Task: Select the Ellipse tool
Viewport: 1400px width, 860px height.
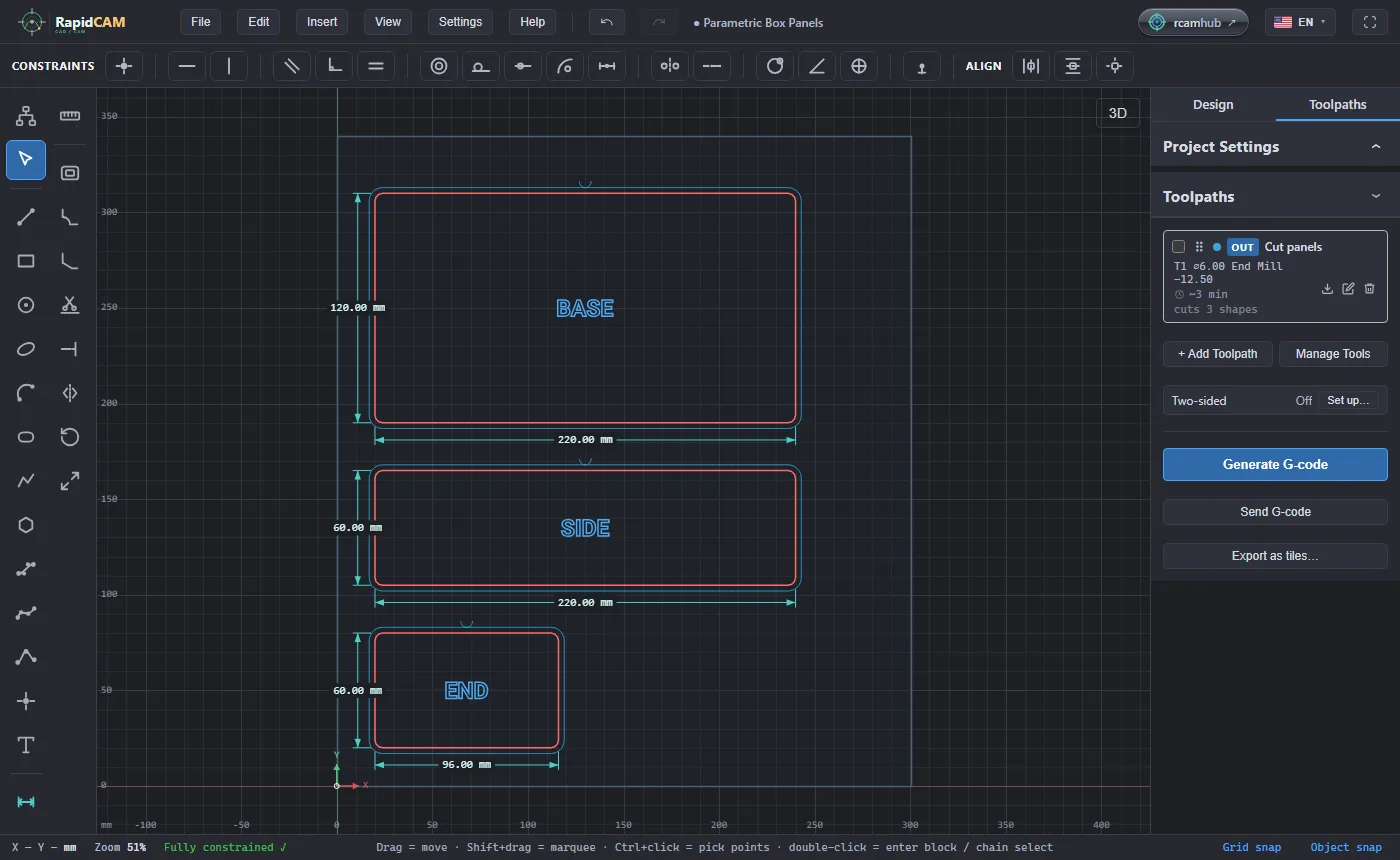Action: [26, 349]
